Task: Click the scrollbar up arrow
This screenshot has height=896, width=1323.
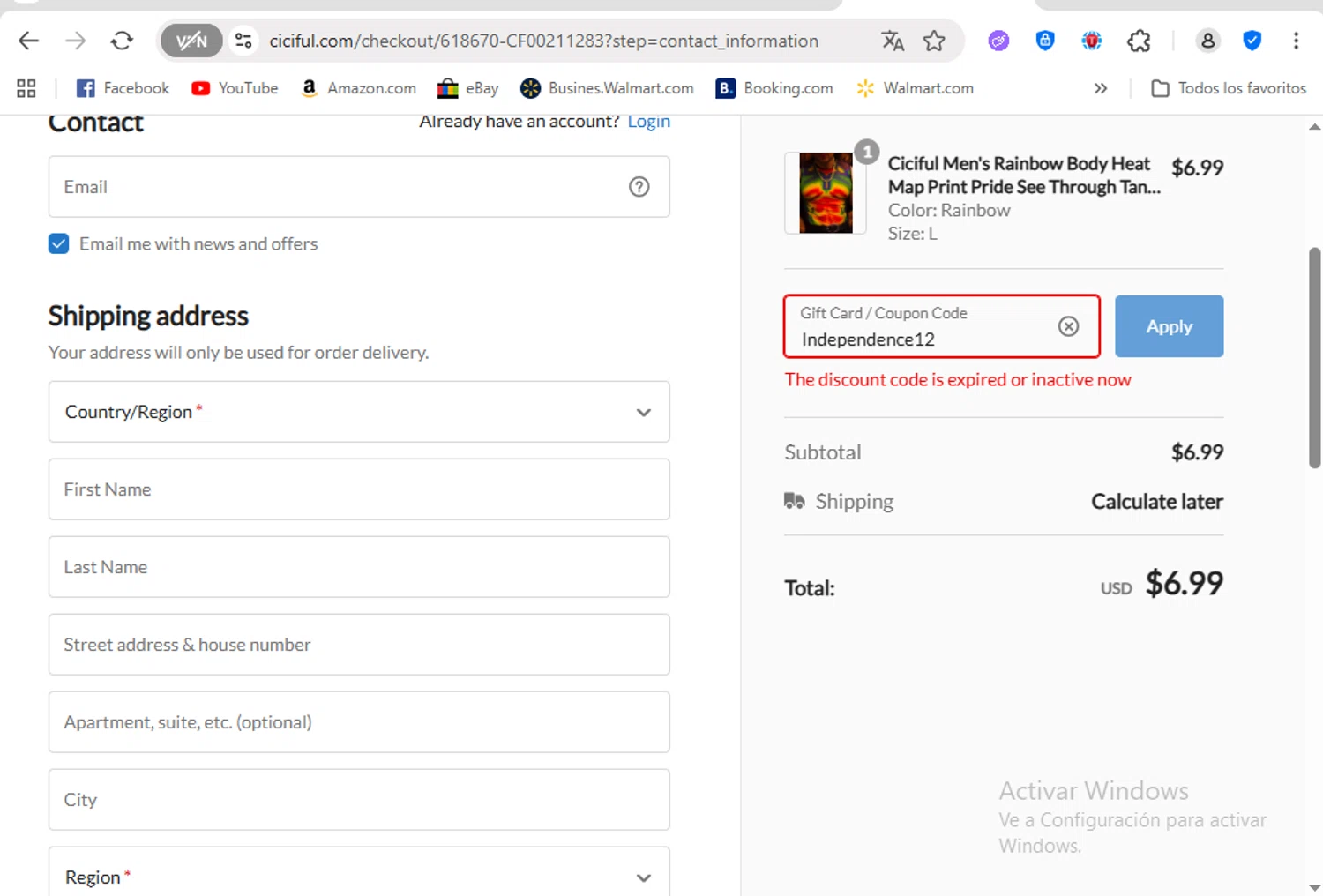Action: pyautogui.click(x=1314, y=127)
